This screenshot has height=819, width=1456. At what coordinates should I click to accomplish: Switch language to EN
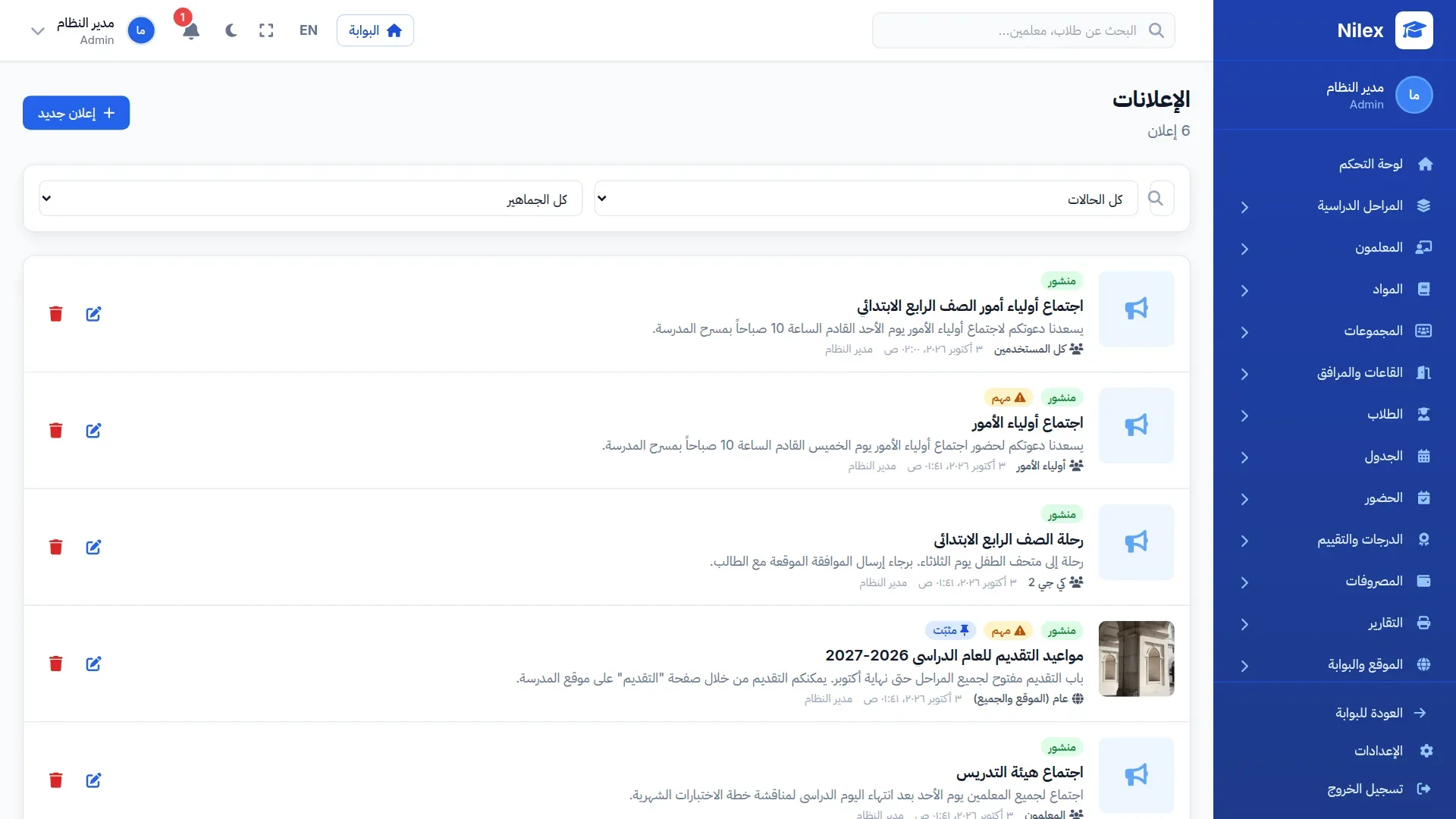309,30
